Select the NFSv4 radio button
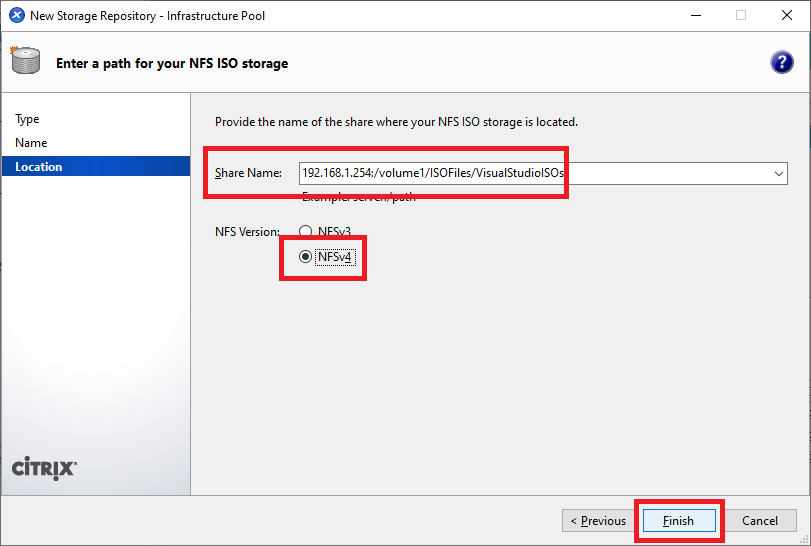 click(x=306, y=257)
